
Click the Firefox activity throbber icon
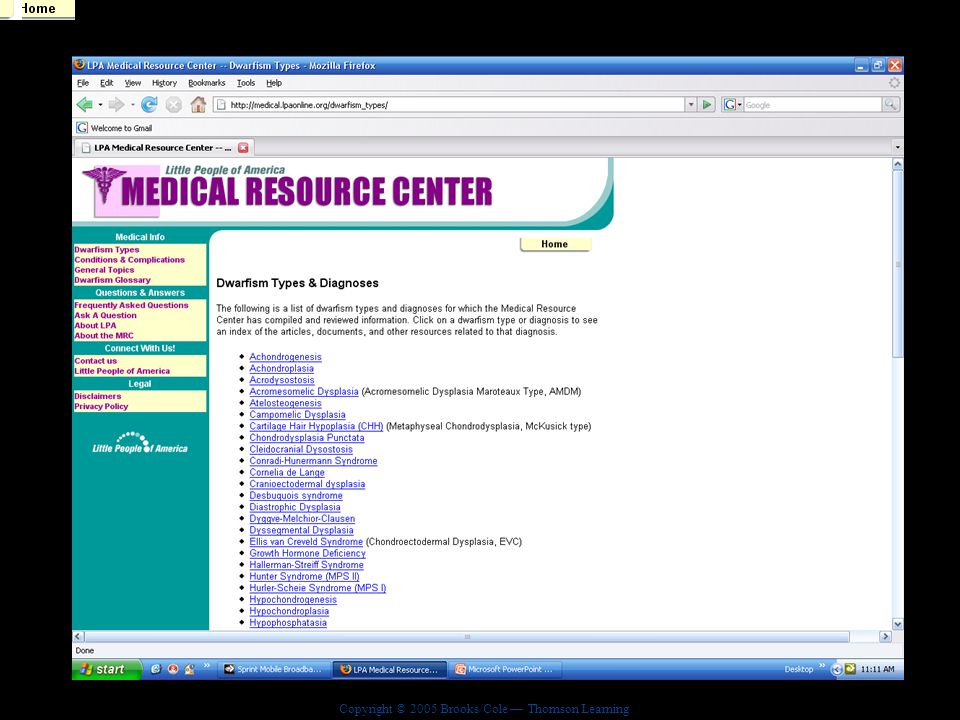click(894, 83)
